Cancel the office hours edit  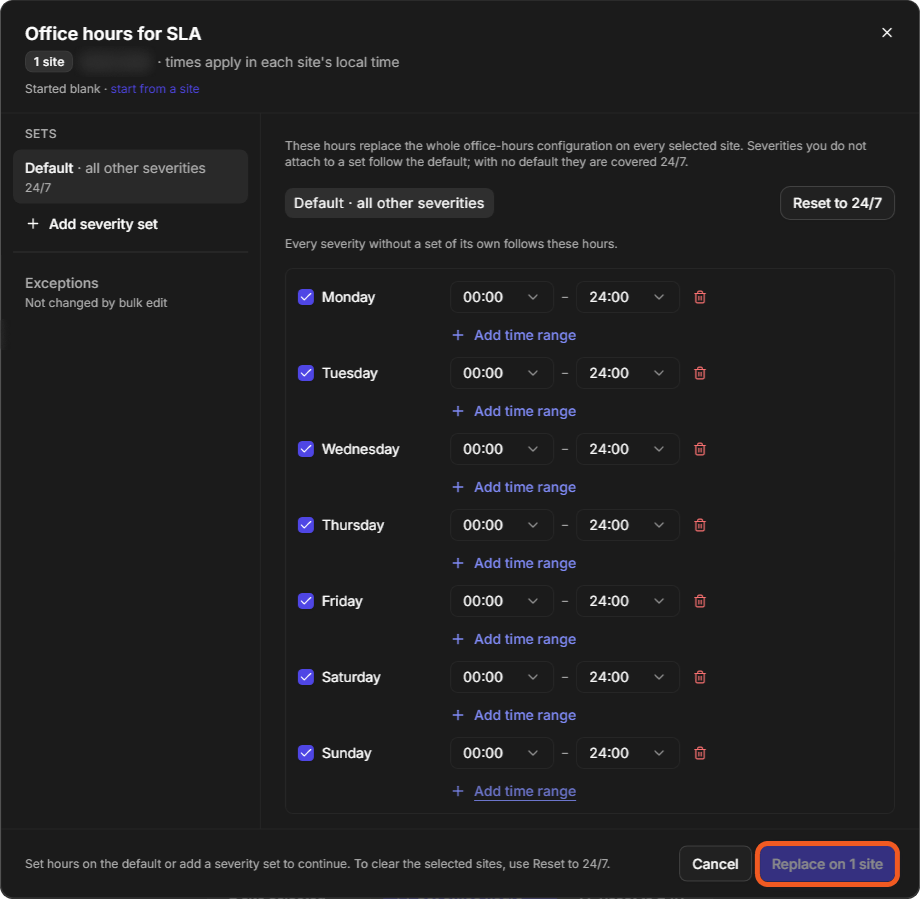[715, 864]
